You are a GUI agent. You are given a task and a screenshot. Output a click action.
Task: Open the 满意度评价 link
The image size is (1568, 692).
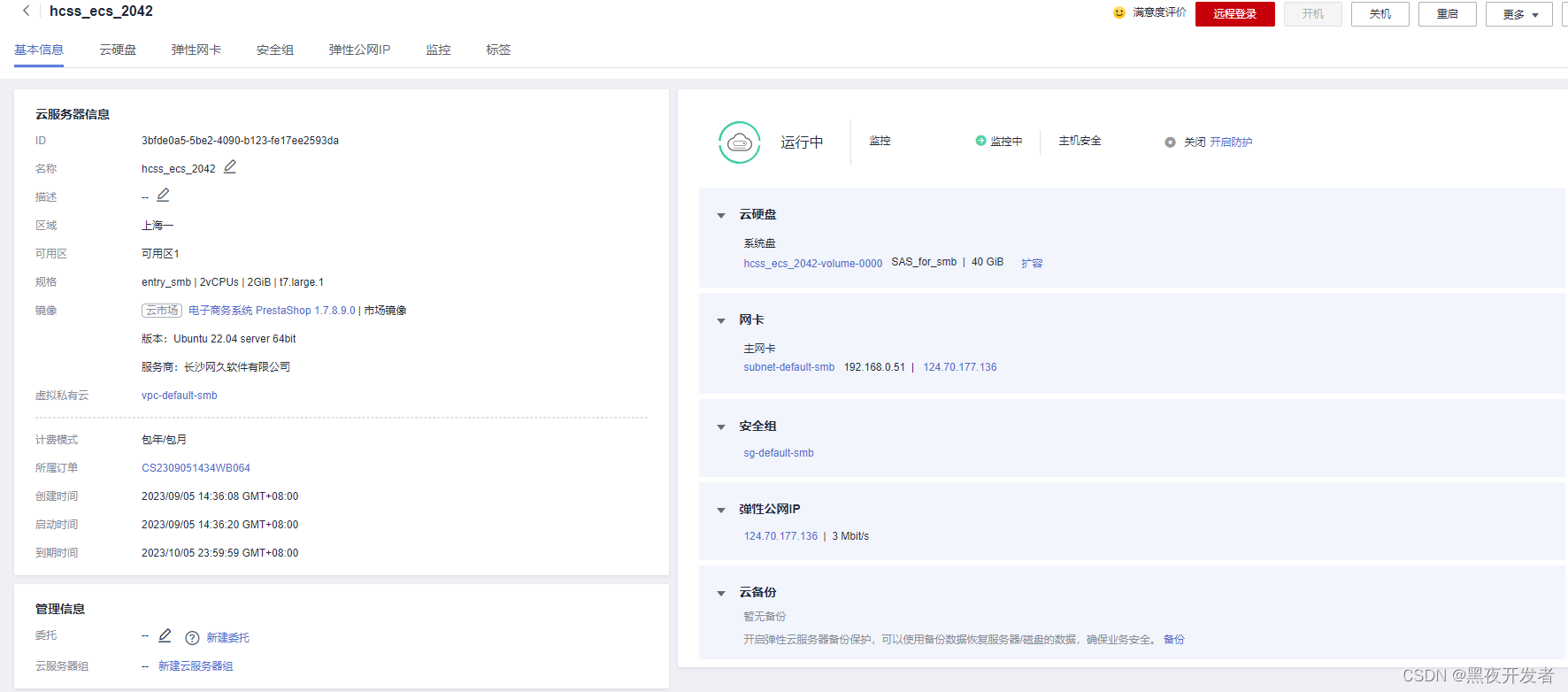pos(1159,12)
